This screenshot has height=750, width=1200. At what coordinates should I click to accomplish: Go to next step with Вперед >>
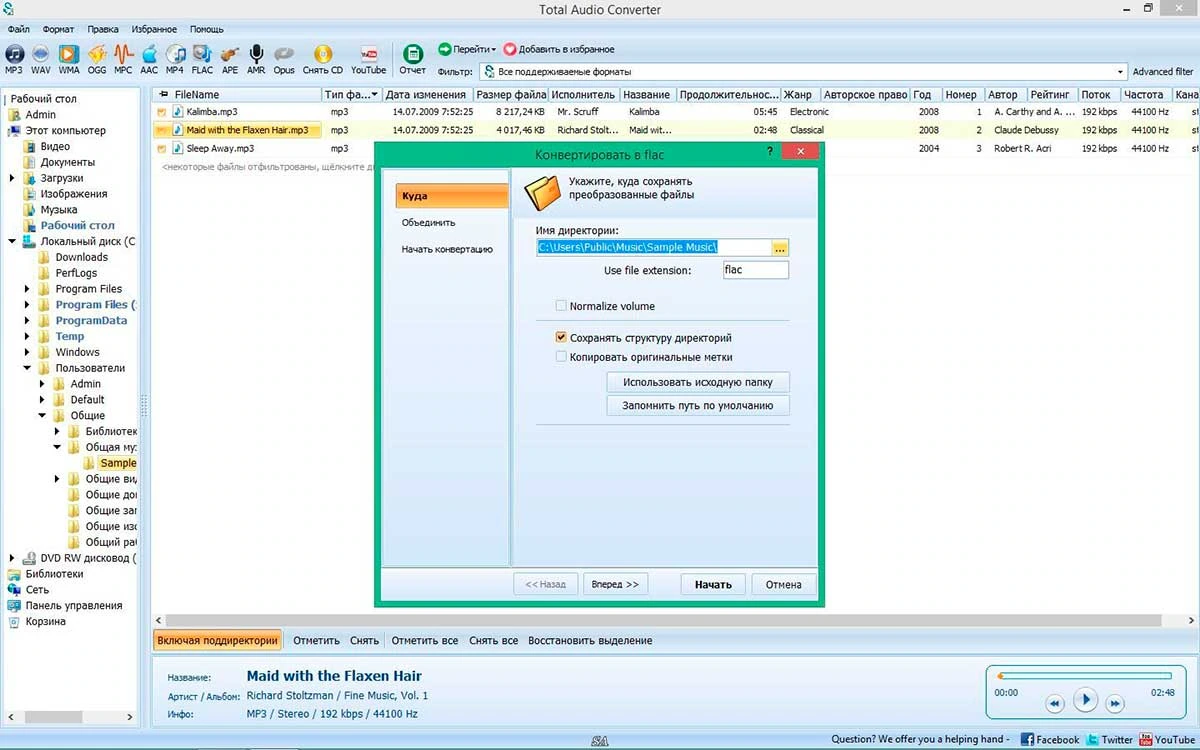615,584
